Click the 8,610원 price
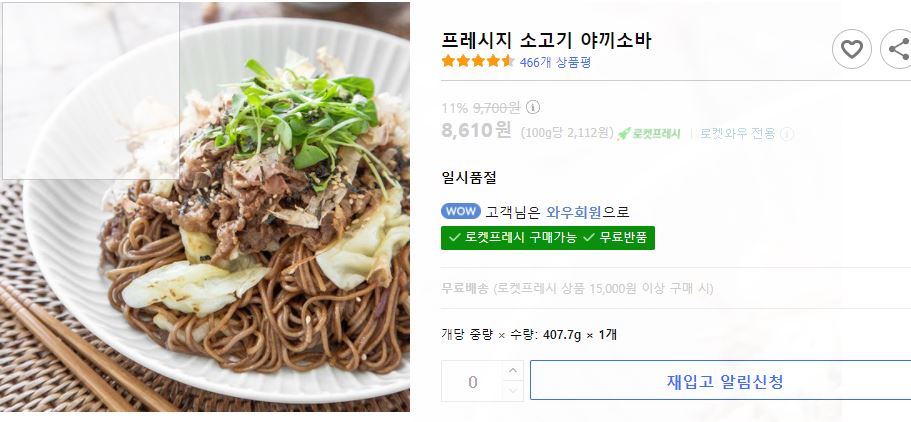This screenshot has width=911, height=422. tap(476, 131)
